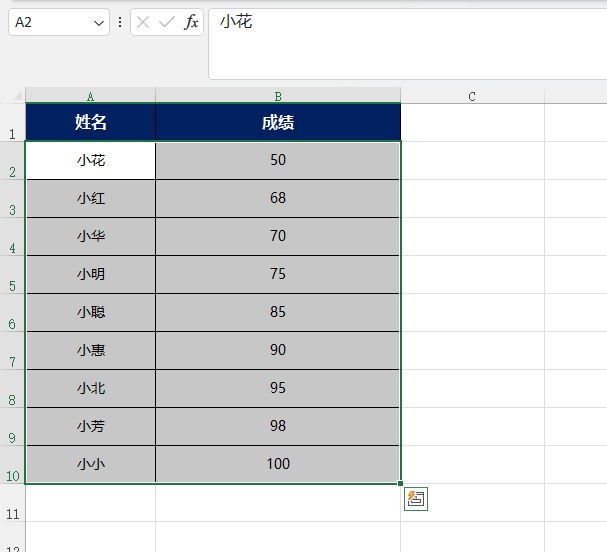Select column A header

(x=90, y=96)
